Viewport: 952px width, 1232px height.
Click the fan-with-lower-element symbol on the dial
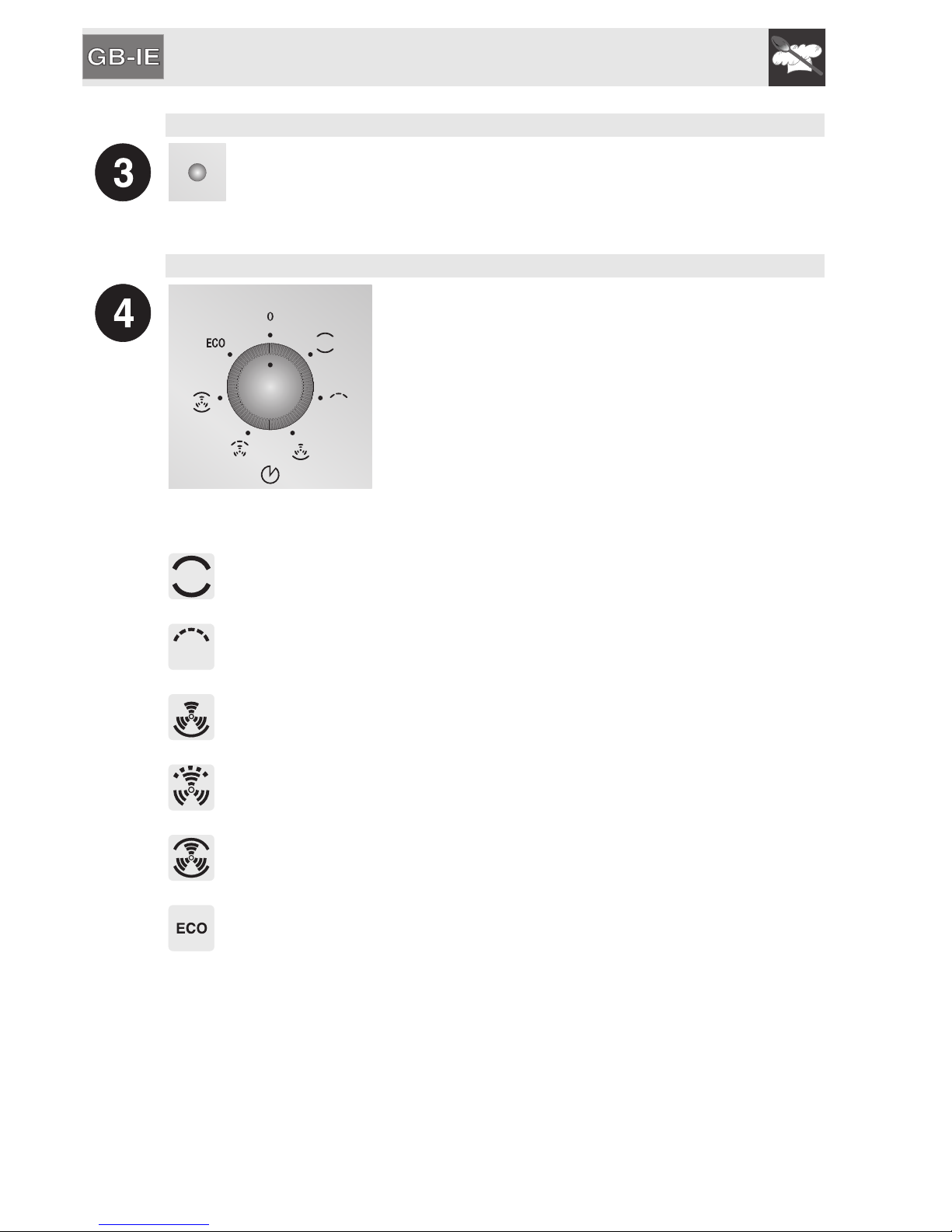[300, 451]
